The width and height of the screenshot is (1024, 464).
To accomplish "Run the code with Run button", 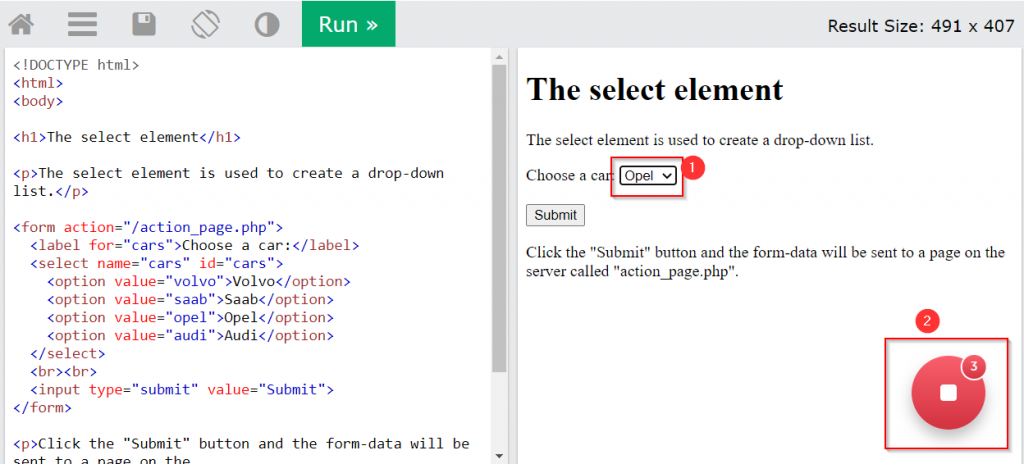I will 348,24.
